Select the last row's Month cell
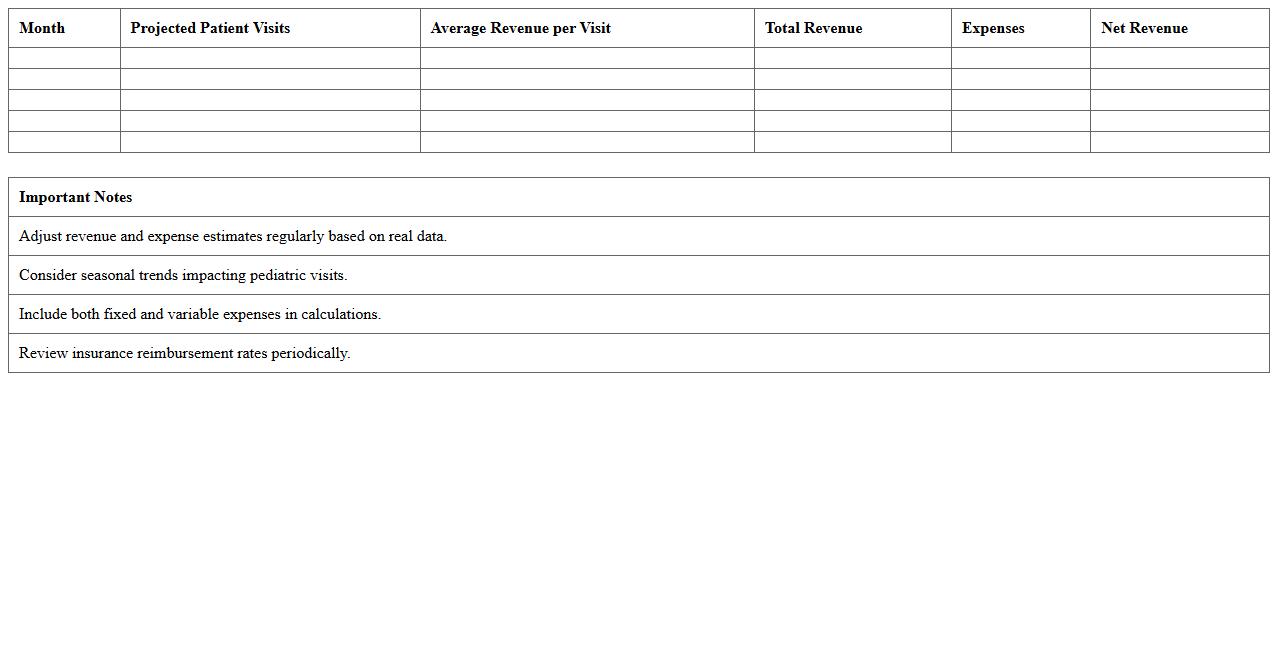1278x650 pixels. click(64, 141)
